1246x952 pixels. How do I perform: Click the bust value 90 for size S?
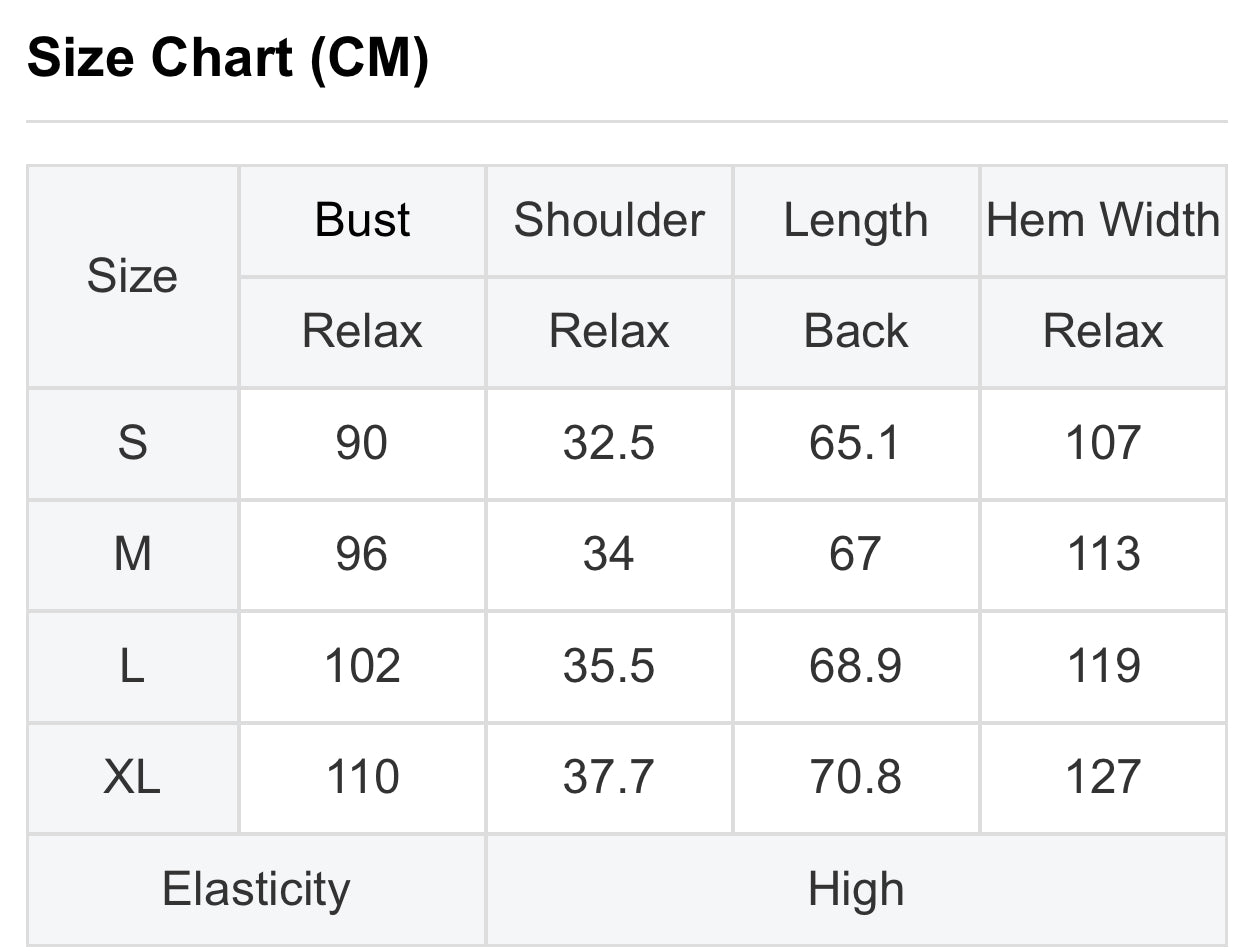(362, 443)
